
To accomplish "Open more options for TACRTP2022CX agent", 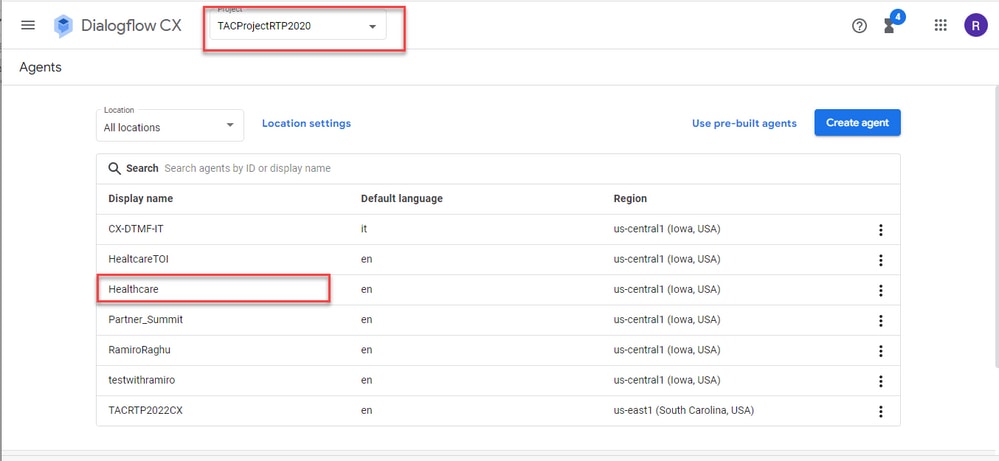I will coord(880,411).
